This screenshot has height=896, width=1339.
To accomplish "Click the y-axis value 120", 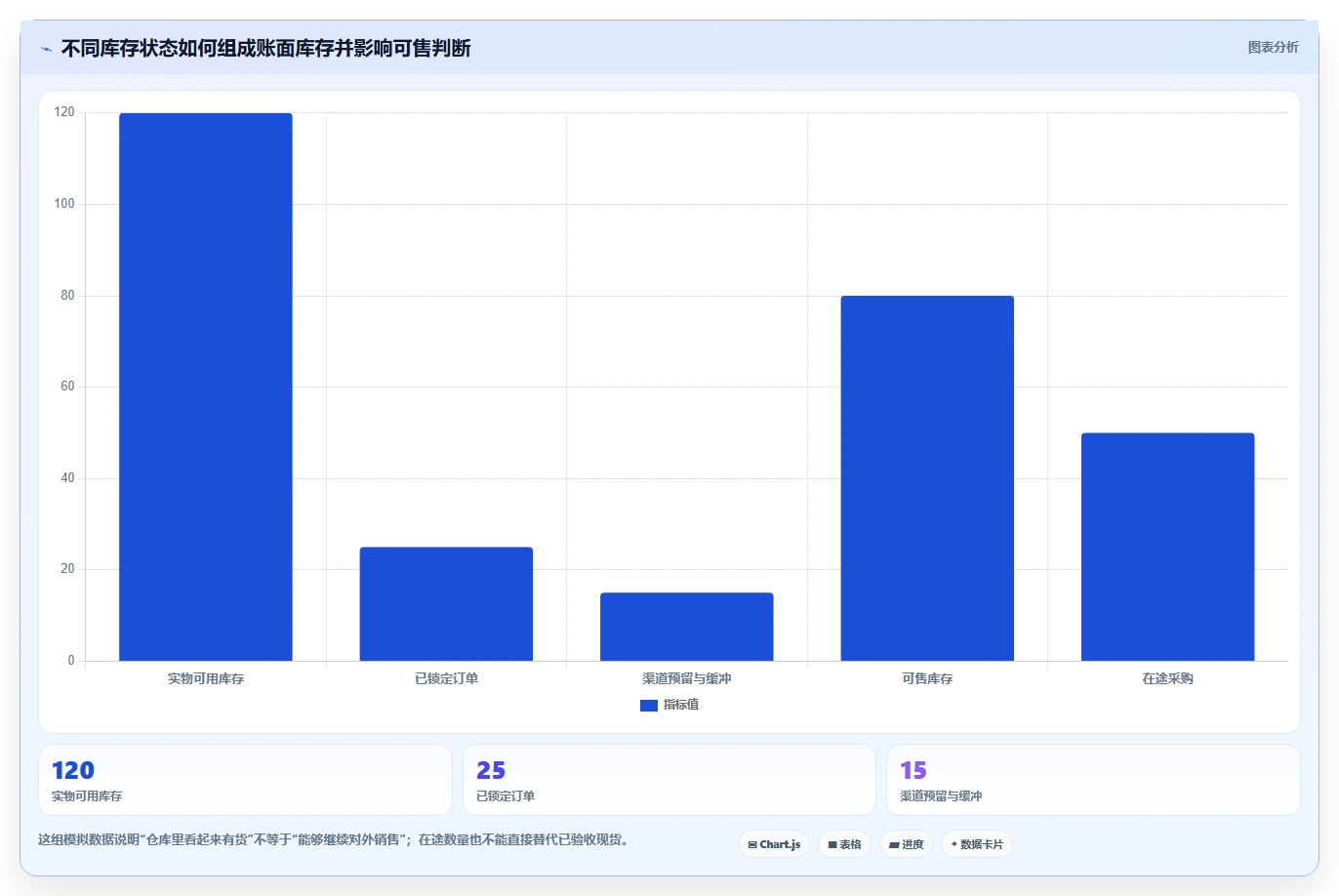I will (64, 112).
